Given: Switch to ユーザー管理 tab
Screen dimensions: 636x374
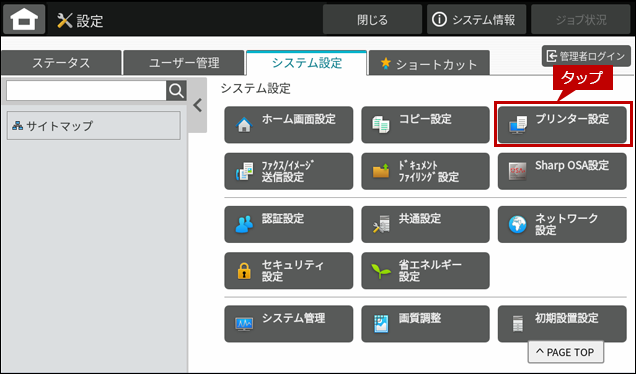Looking at the screenshot, I should point(184,63).
